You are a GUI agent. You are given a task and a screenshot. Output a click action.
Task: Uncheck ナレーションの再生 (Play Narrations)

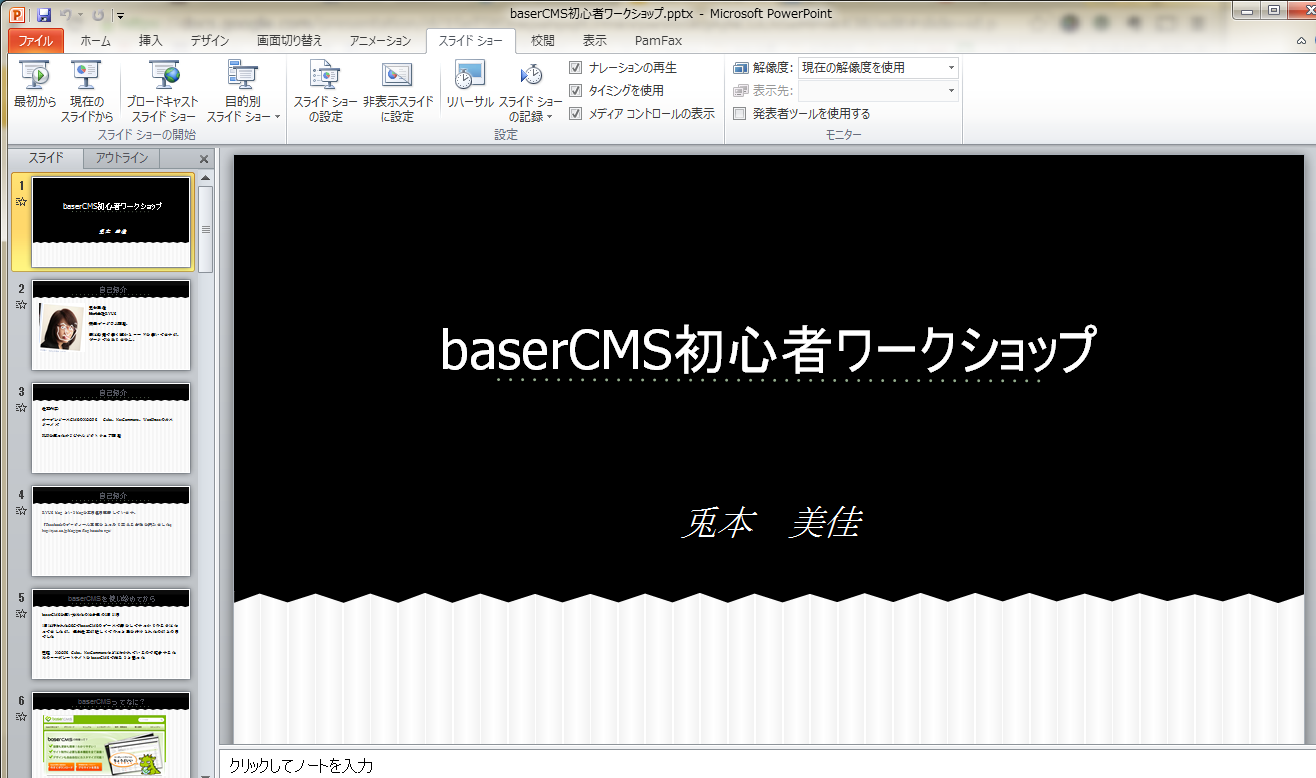pyautogui.click(x=575, y=68)
